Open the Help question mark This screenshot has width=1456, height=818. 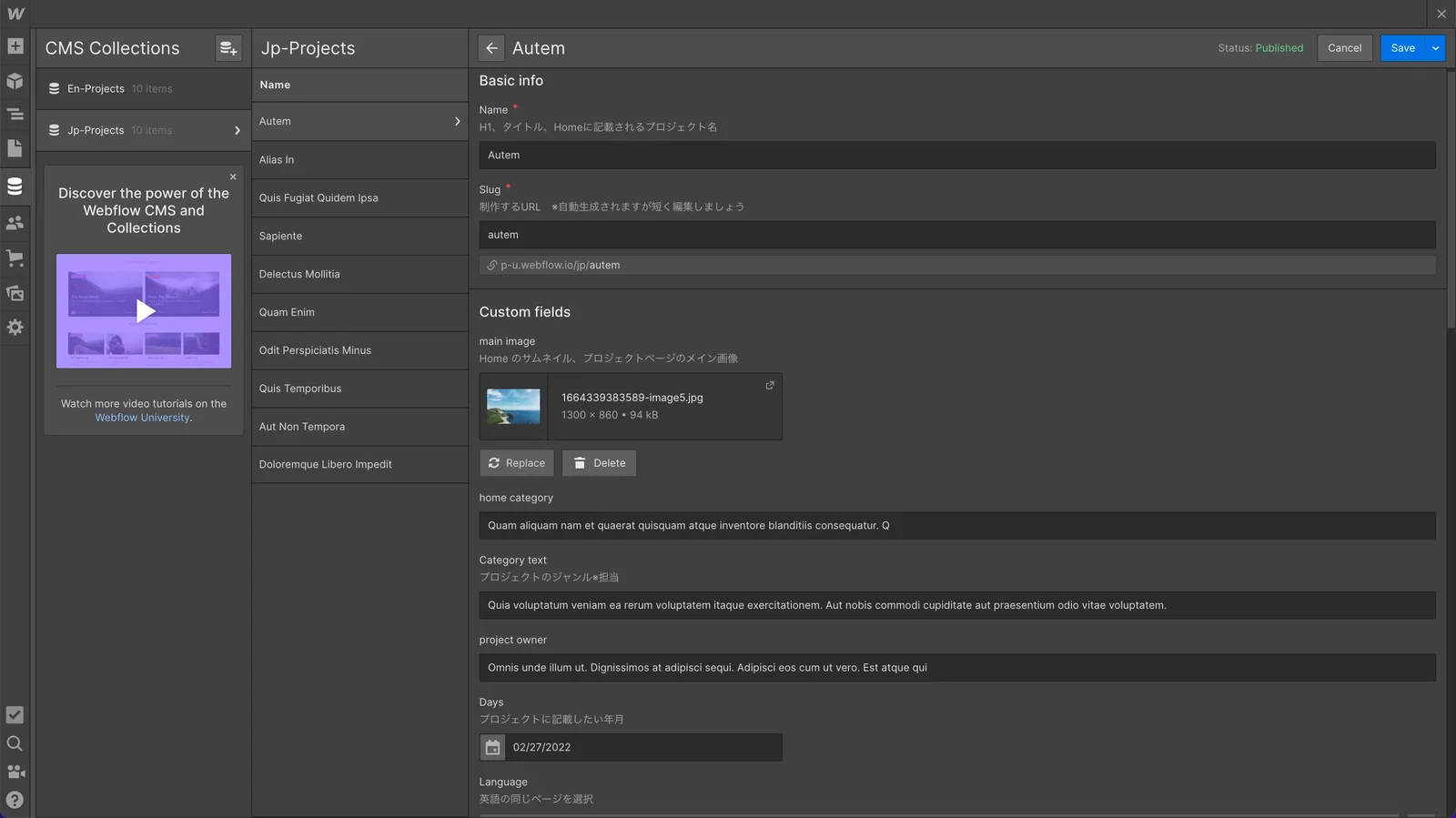click(x=15, y=800)
